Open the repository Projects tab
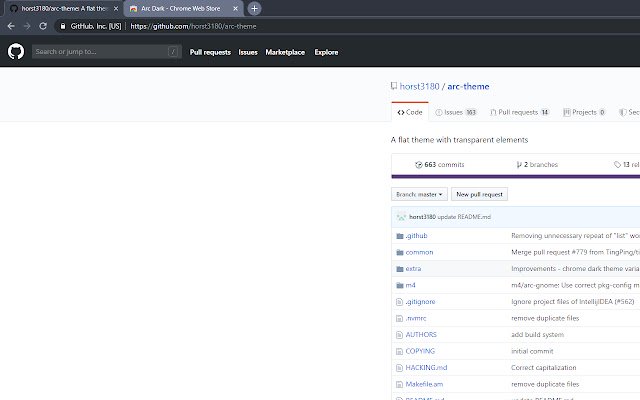The width and height of the screenshot is (640, 400). tap(584, 112)
